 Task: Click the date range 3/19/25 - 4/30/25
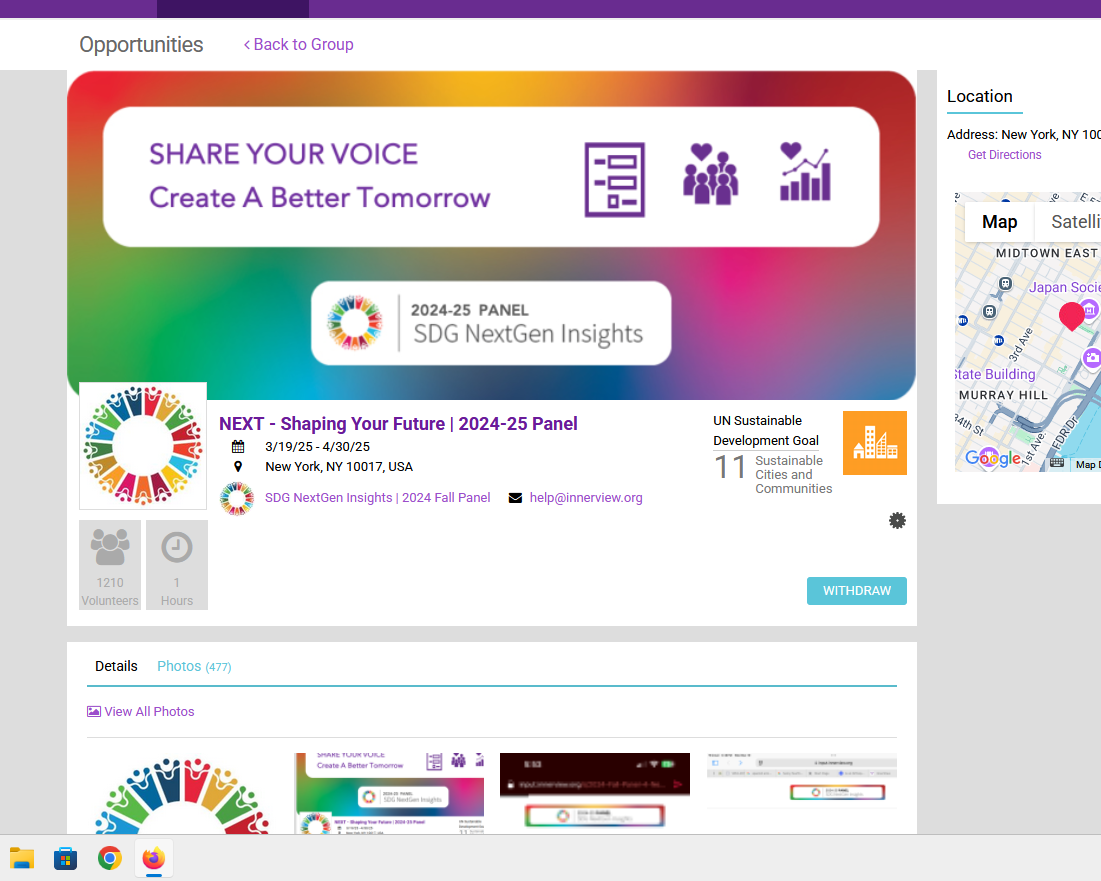(x=317, y=446)
